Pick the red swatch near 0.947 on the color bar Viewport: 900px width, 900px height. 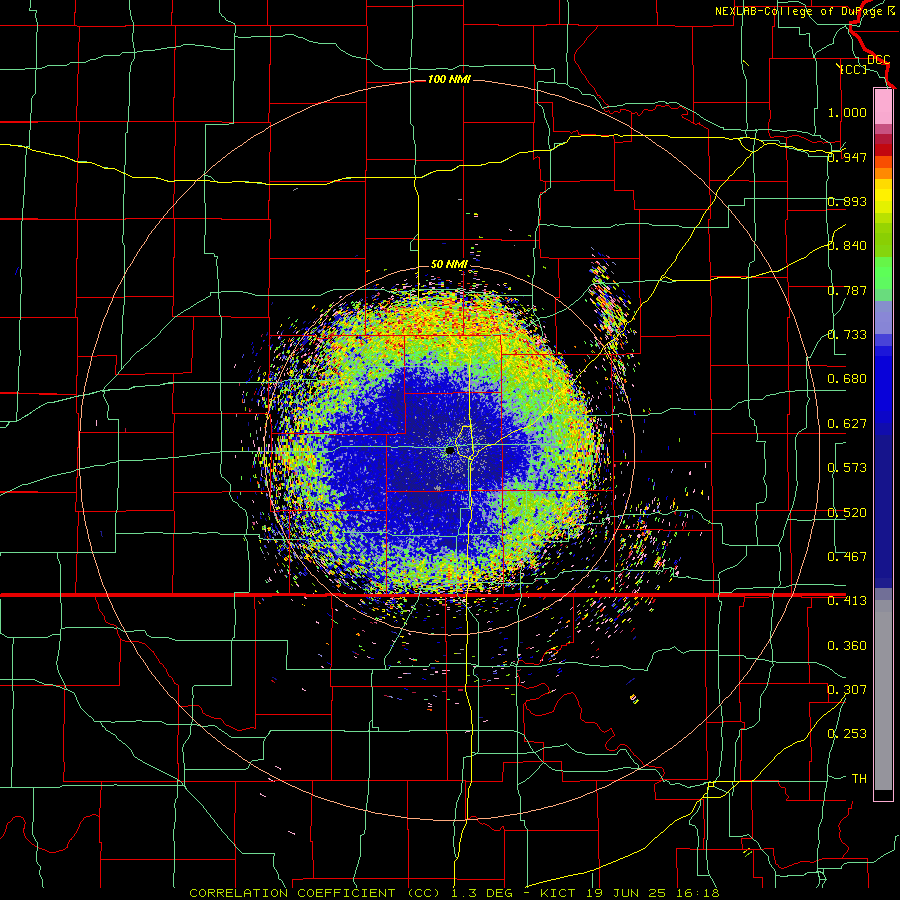coord(883,150)
